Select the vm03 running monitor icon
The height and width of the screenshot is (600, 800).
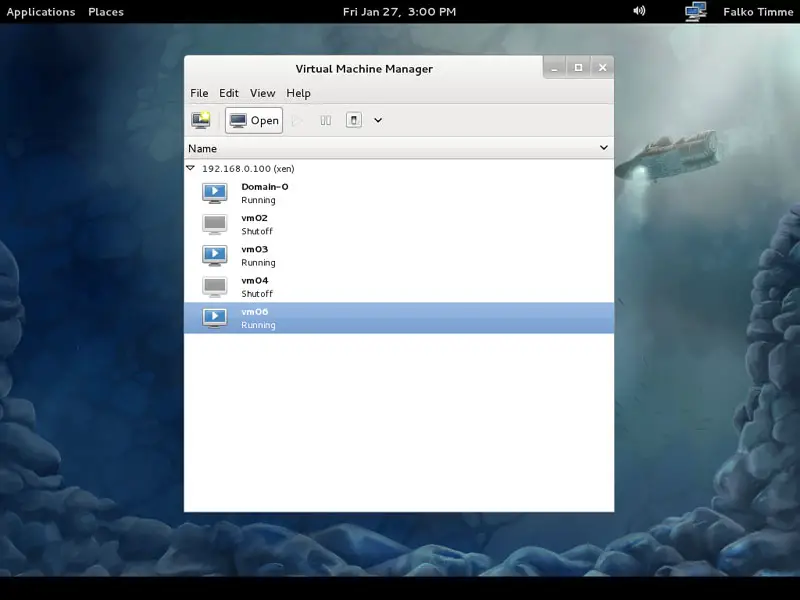pyautogui.click(x=215, y=255)
